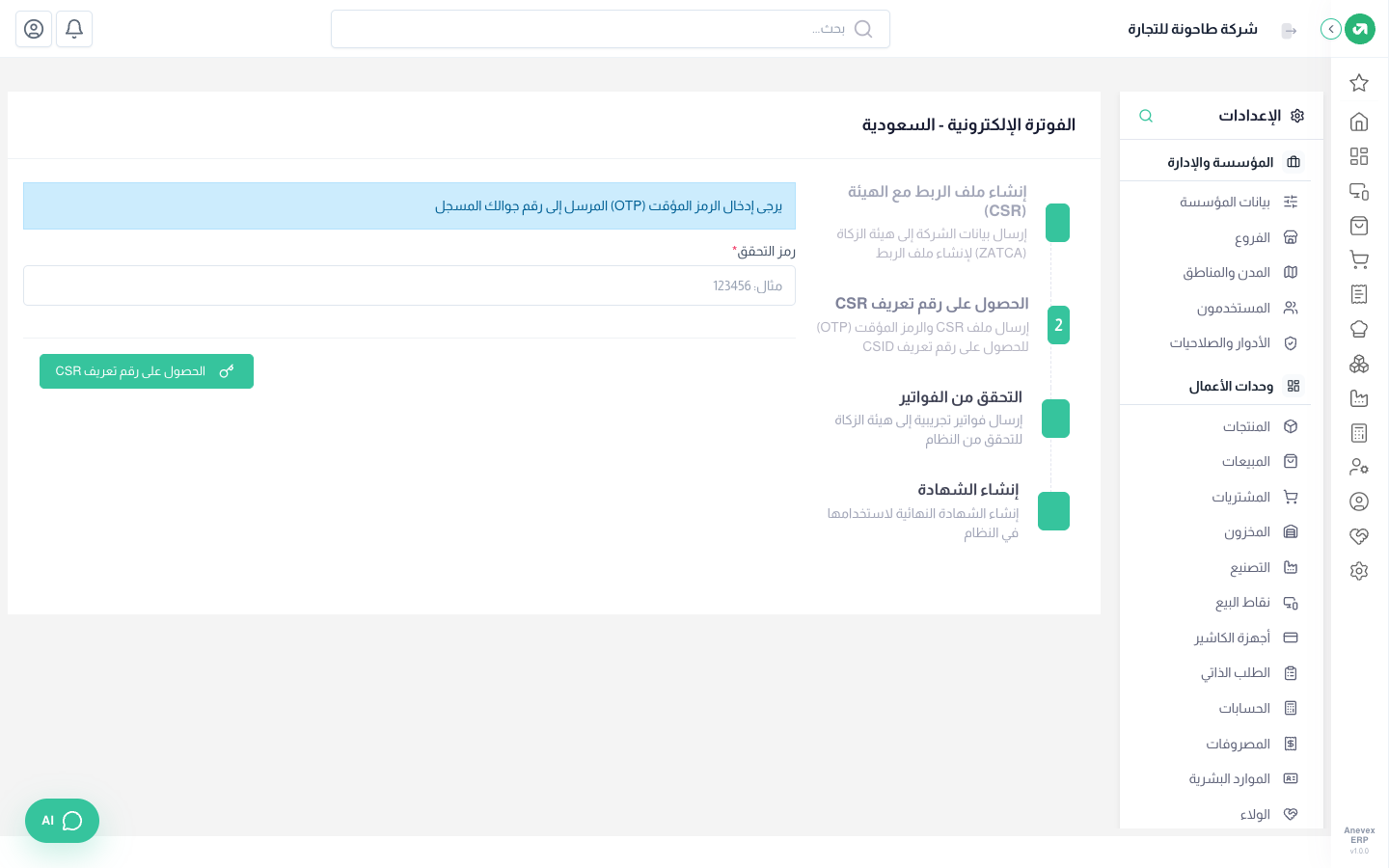This screenshot has height=868, width=1389.
Task: Open handshake-heart loyalty icon in icon rail
Action: [x=1359, y=536]
